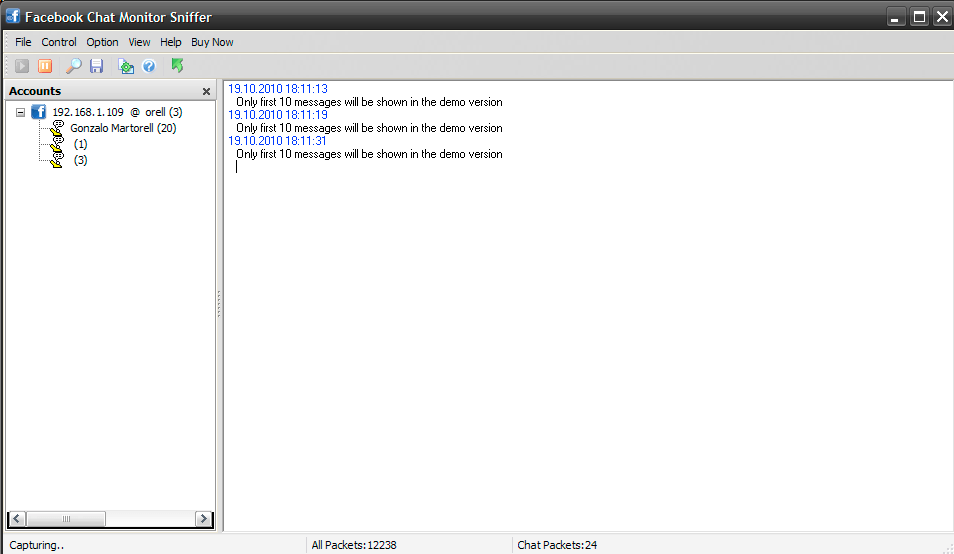Click the panel splitter grip handle
Viewport: 954px width, 554px height.
tap(219, 303)
